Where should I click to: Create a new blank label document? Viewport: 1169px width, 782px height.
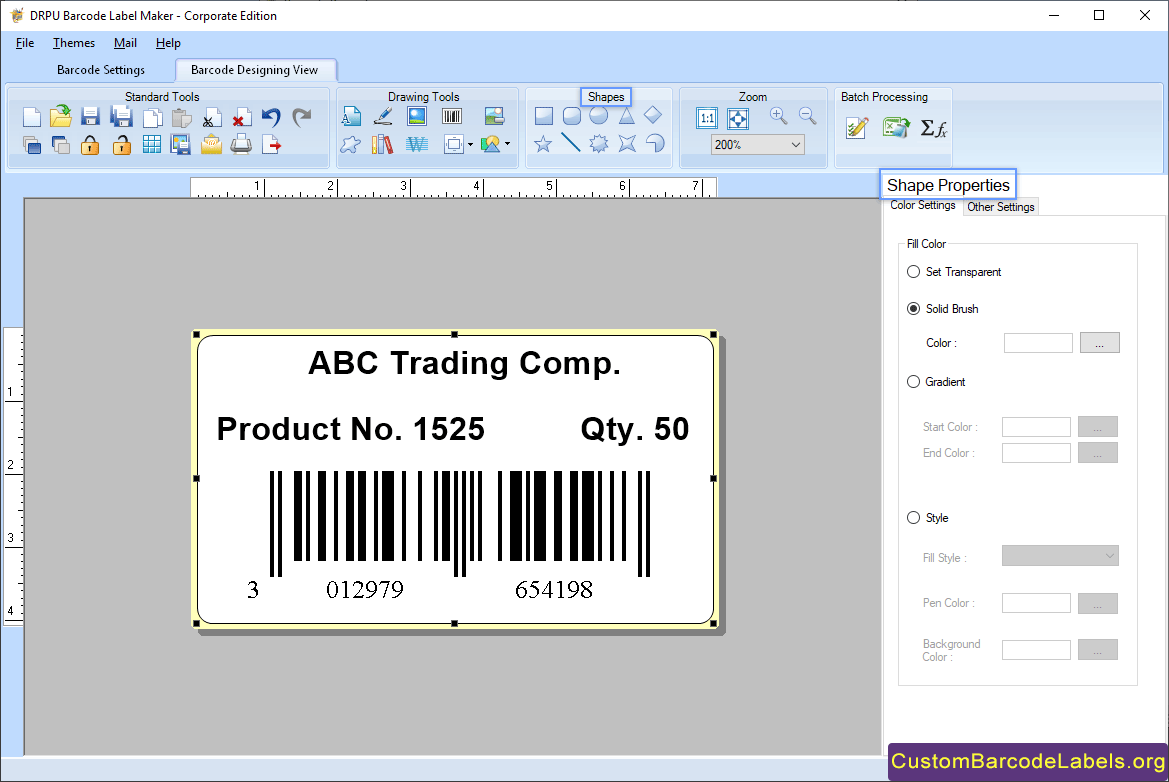[31, 117]
